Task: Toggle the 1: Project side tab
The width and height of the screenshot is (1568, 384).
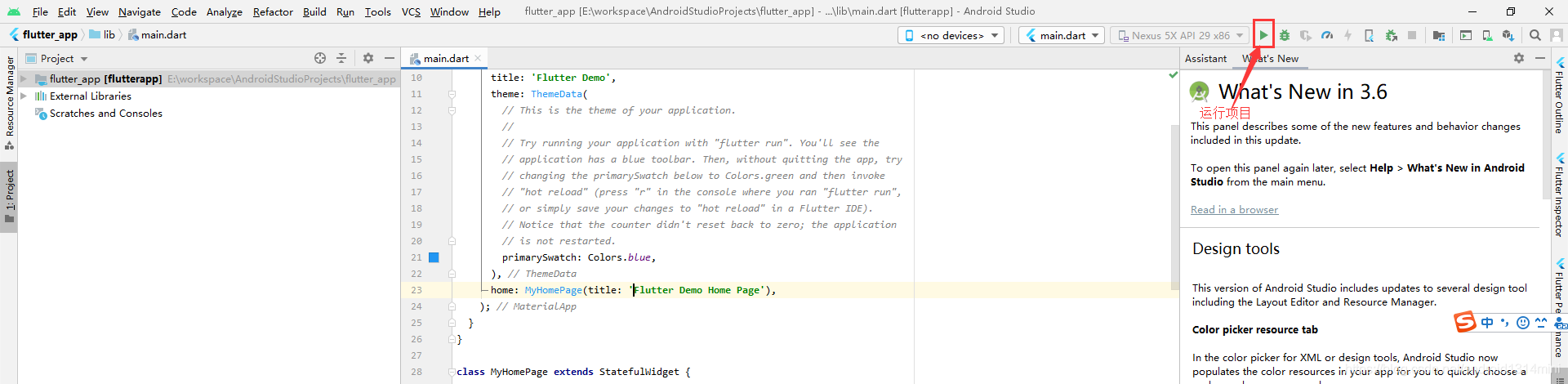Action: pyautogui.click(x=9, y=197)
